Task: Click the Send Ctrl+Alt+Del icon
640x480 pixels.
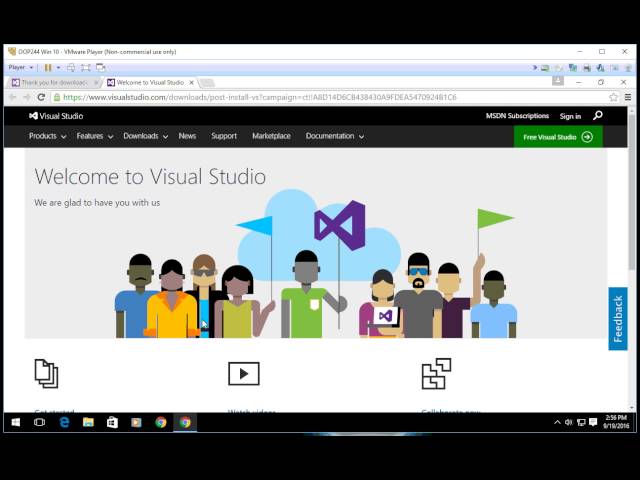Action: [71, 67]
